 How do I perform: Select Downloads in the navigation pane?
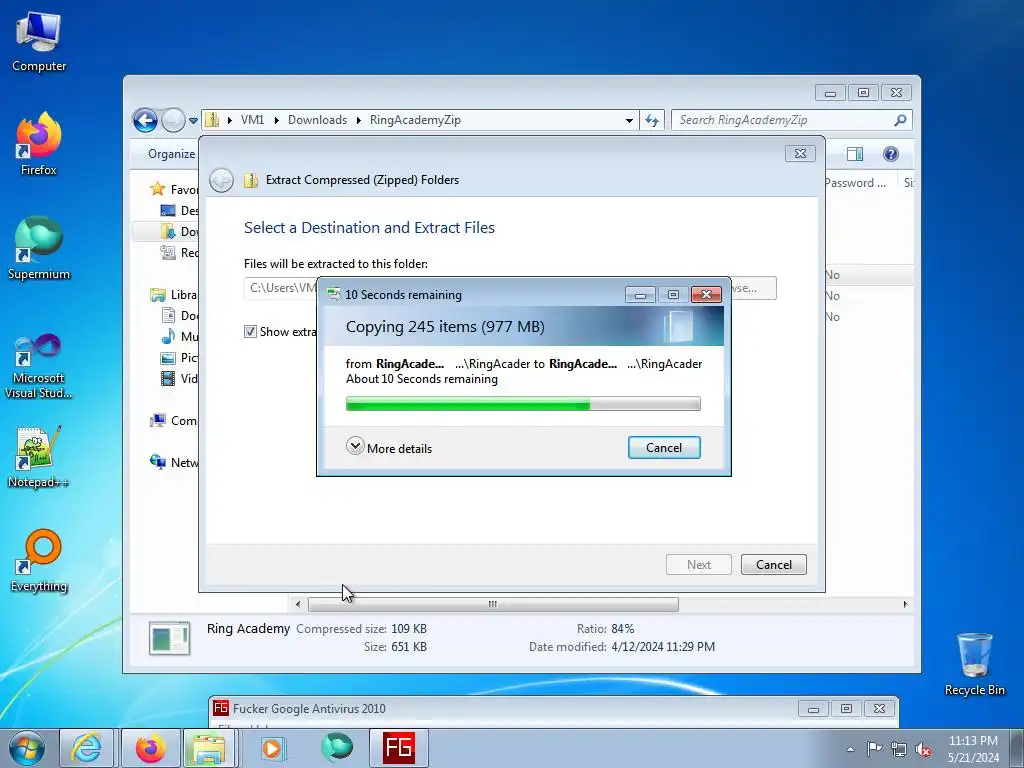click(179, 231)
